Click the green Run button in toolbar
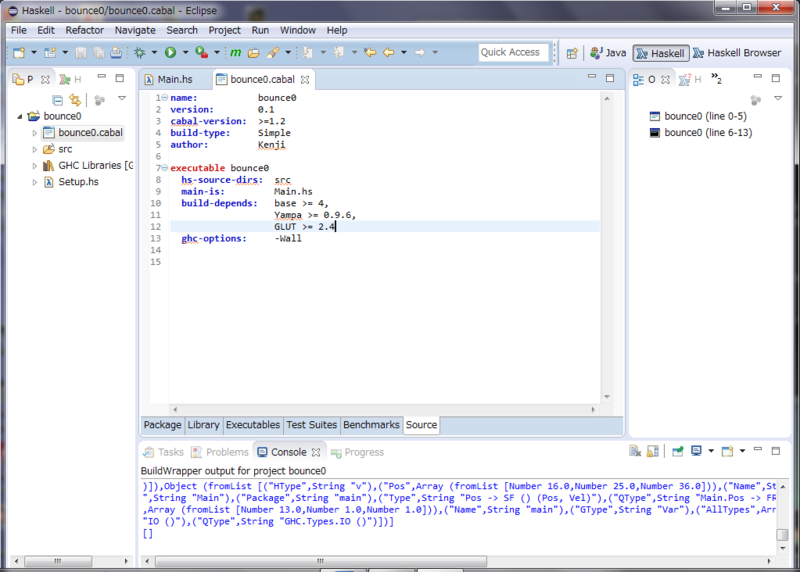Image resolution: width=800 pixels, height=572 pixels. [170, 52]
